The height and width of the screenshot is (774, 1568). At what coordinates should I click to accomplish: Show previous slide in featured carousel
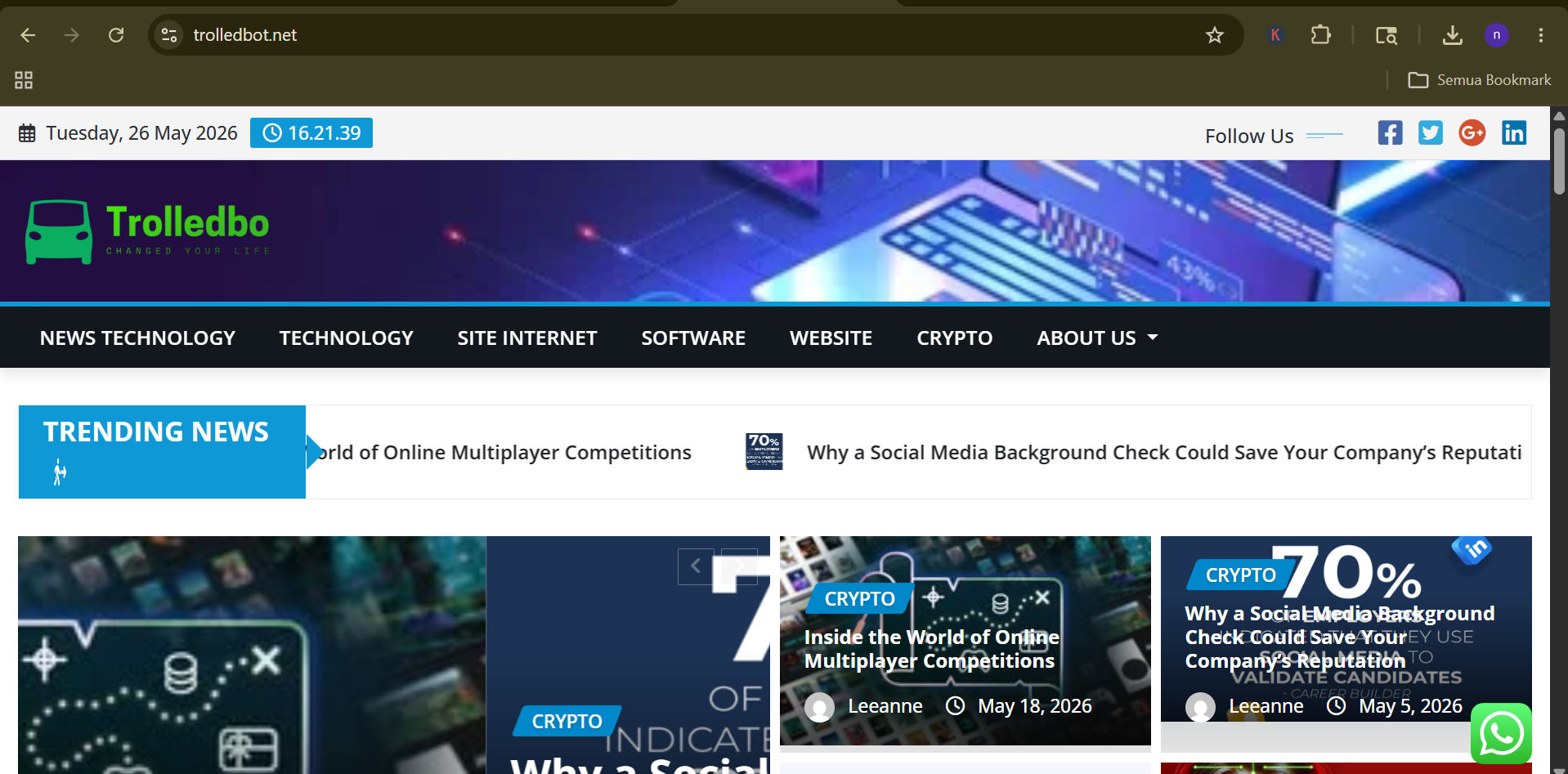click(x=696, y=566)
